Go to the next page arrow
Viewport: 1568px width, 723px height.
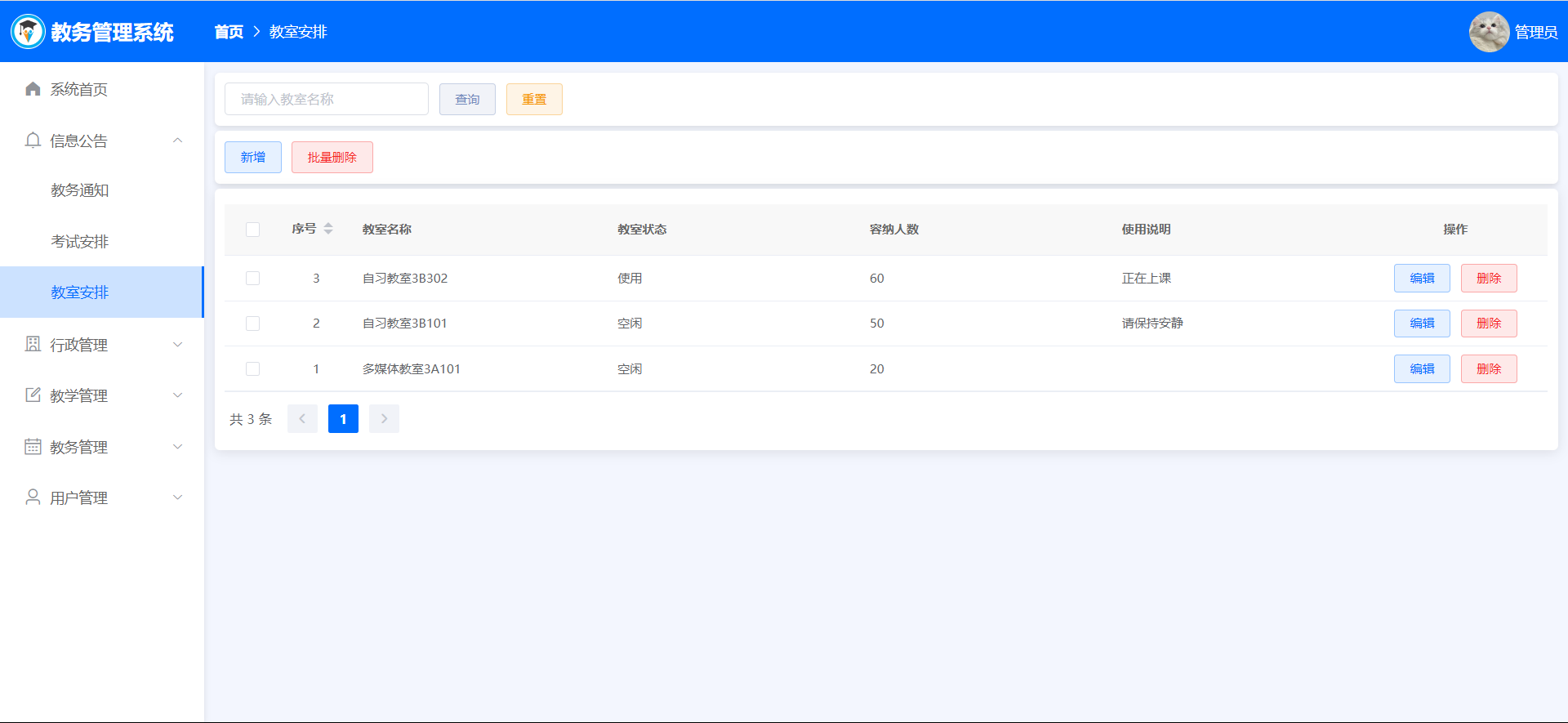[384, 419]
